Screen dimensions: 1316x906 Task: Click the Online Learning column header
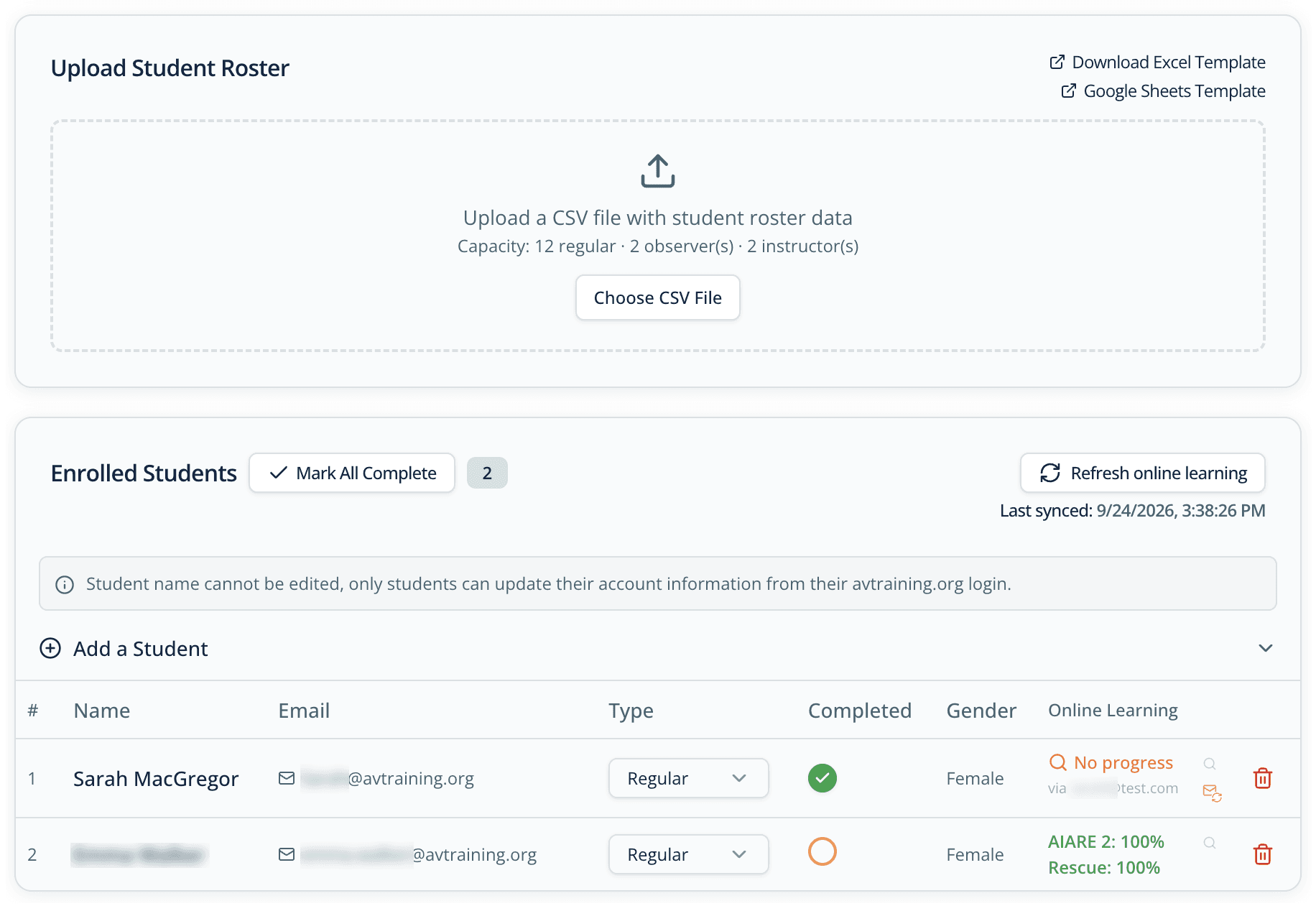1113,711
